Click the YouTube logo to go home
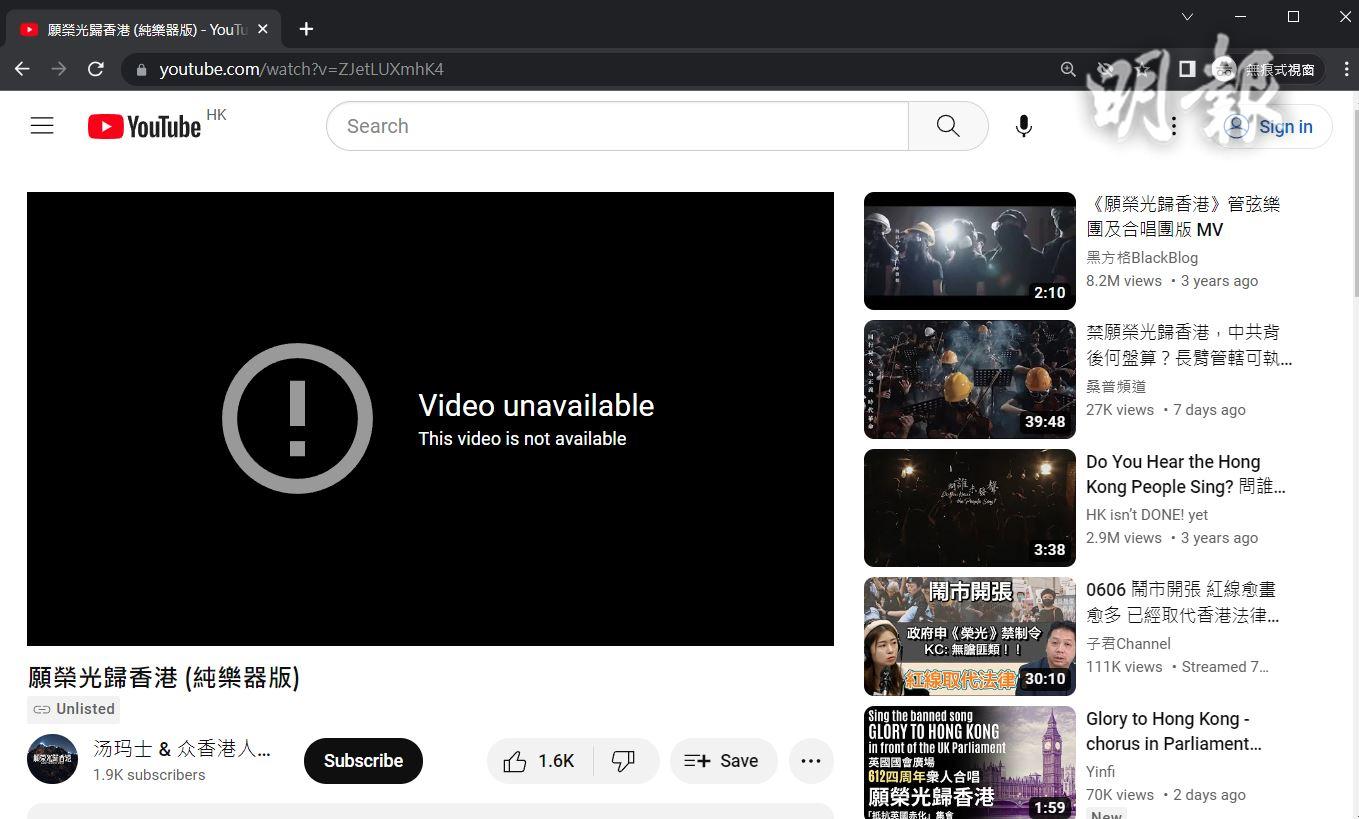Screen dimensions: 1359x819 pyautogui.click(x=145, y=126)
